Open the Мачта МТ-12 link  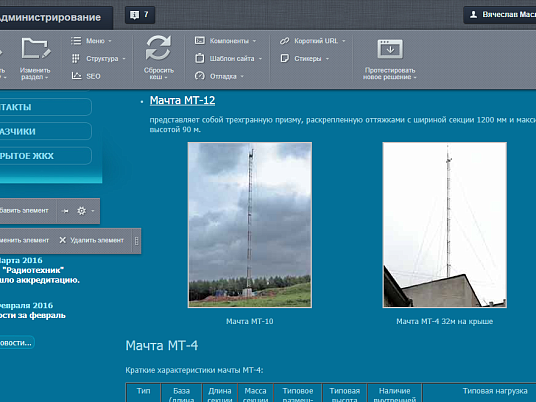click(183, 100)
